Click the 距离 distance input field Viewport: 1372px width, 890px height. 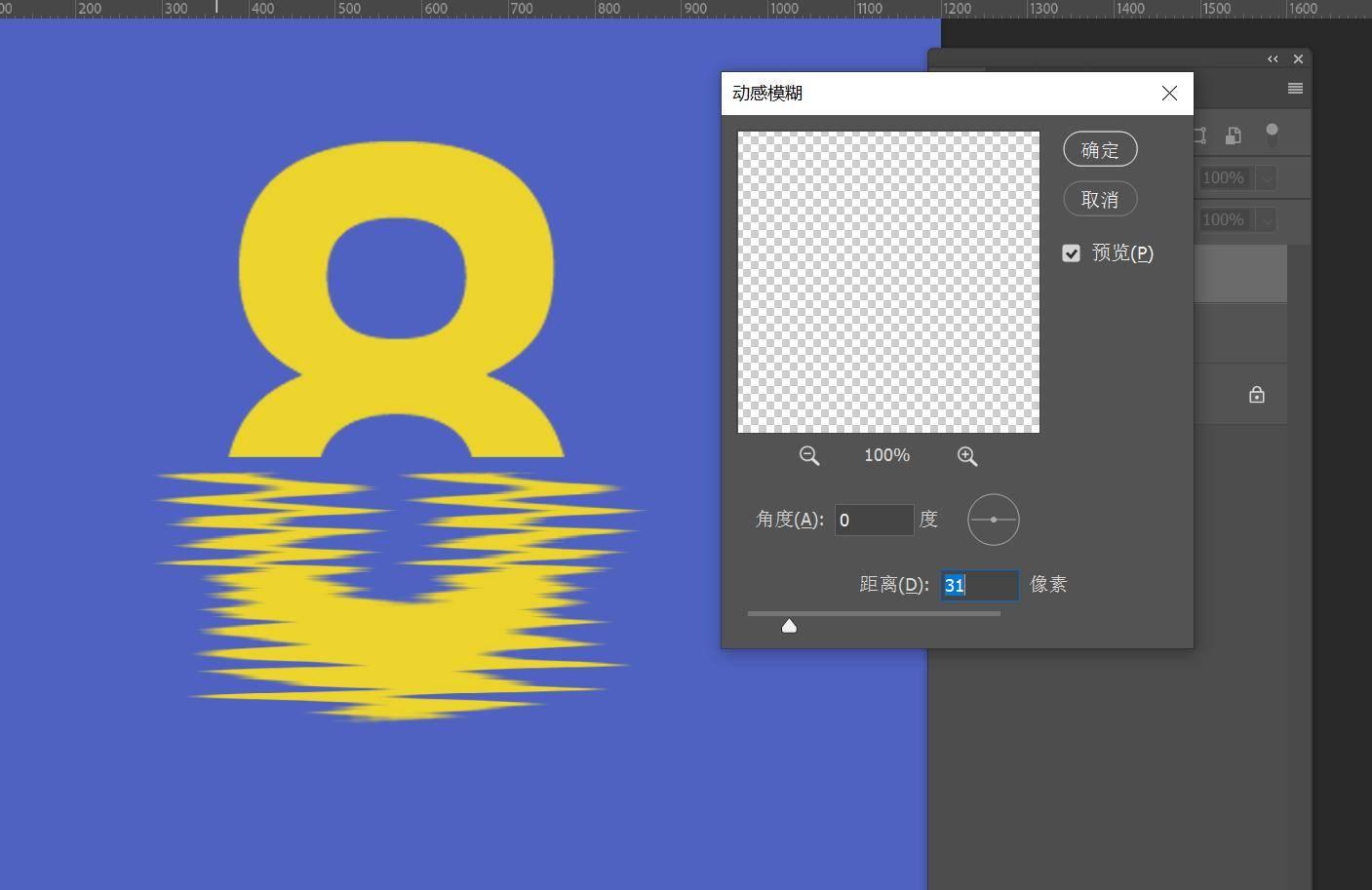tap(979, 585)
